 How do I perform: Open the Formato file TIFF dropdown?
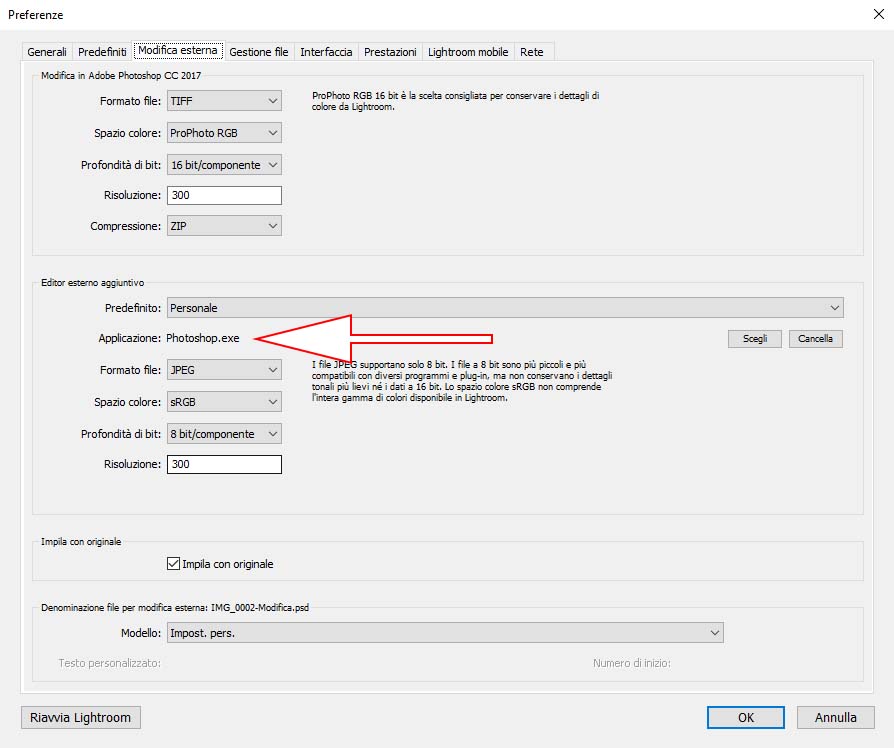tap(224, 101)
